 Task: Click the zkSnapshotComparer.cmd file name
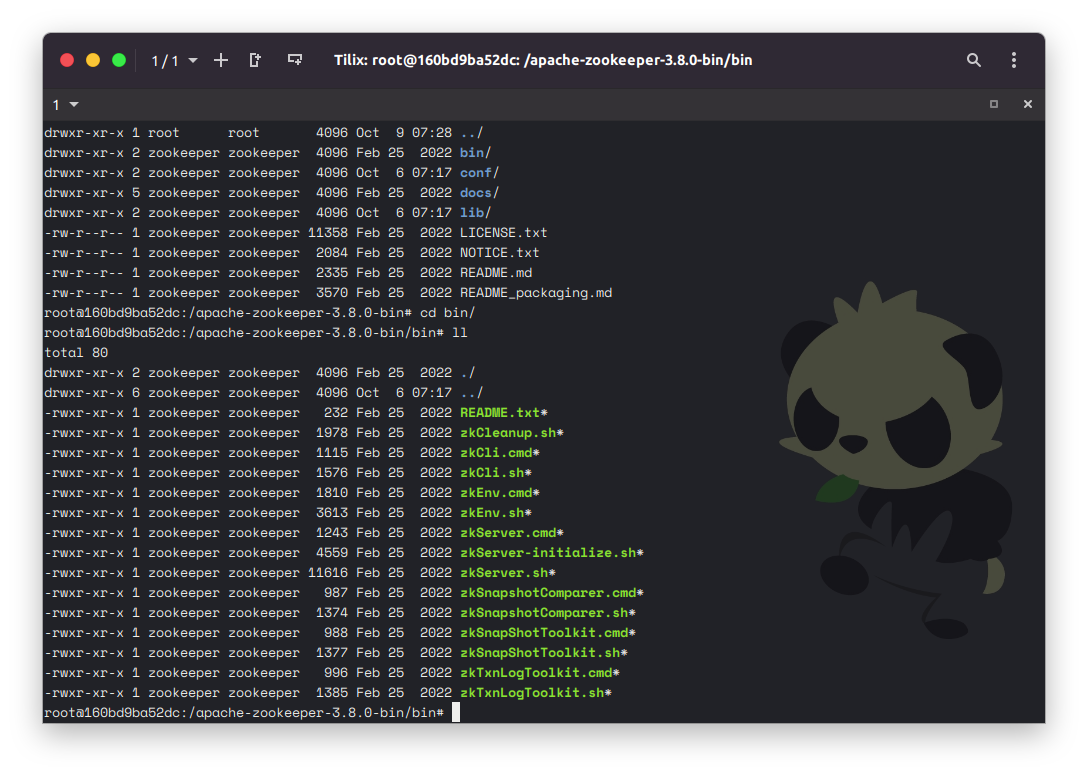[548, 593]
